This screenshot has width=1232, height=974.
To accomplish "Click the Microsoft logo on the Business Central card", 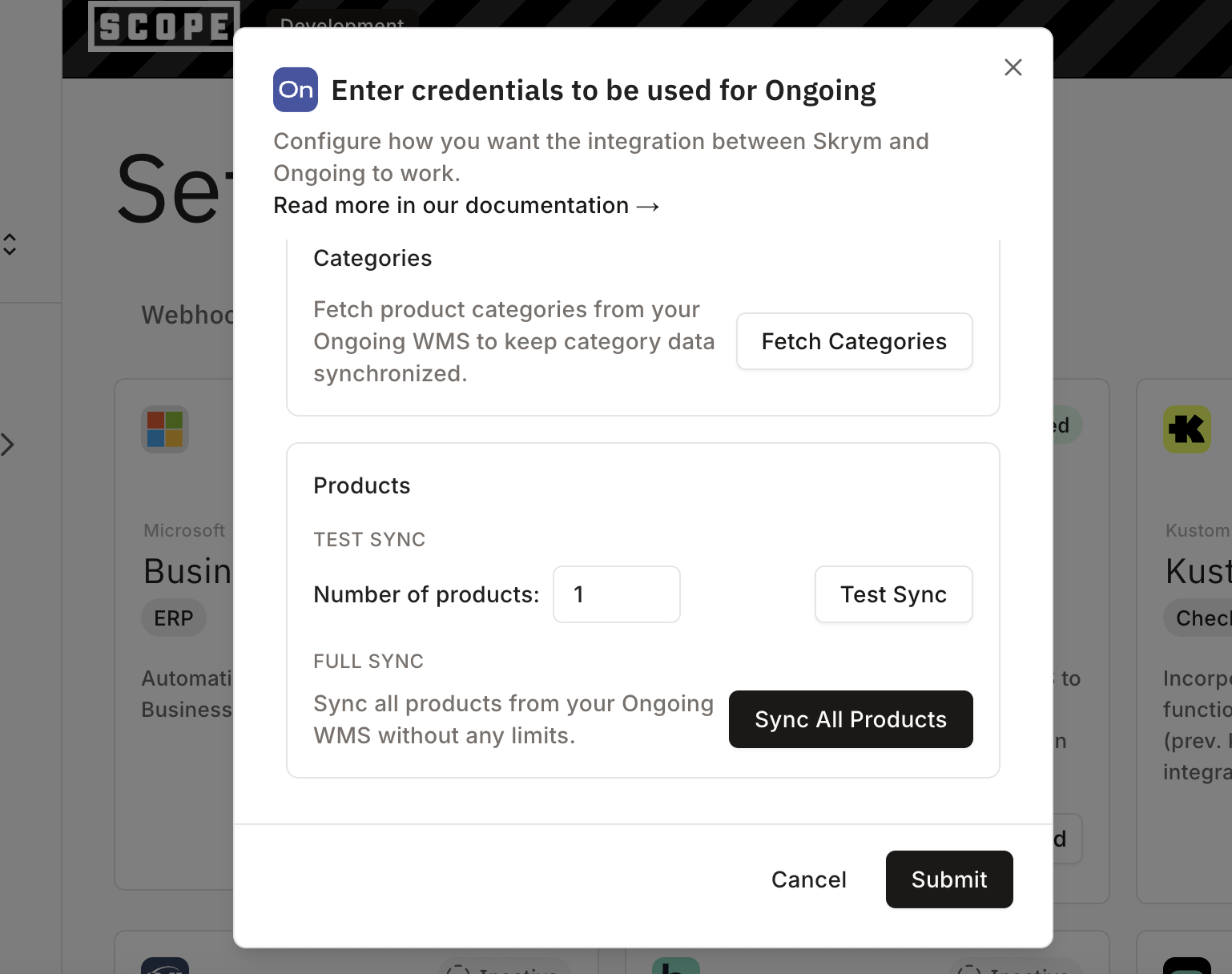I will tap(165, 429).
